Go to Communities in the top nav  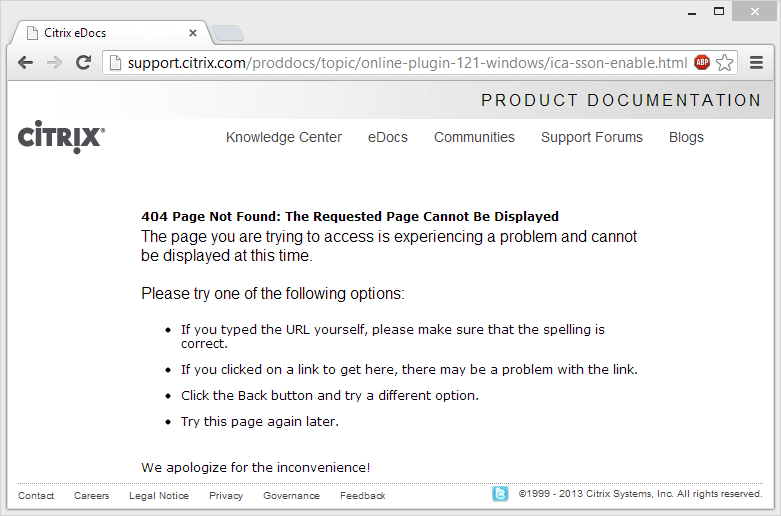pyautogui.click(x=474, y=137)
